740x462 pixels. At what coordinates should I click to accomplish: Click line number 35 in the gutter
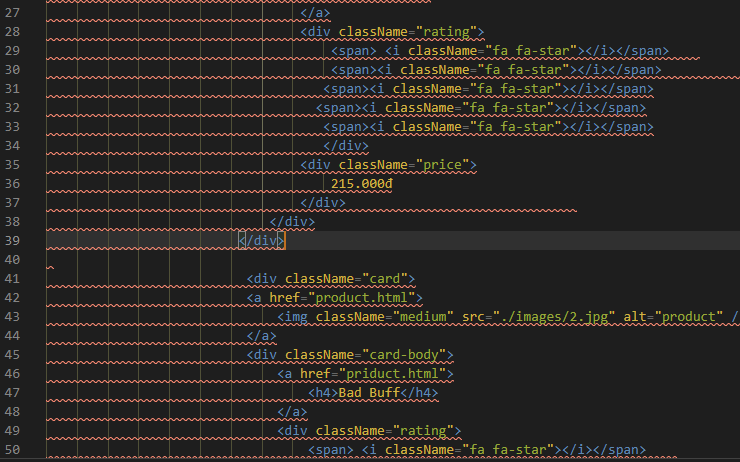[12, 165]
